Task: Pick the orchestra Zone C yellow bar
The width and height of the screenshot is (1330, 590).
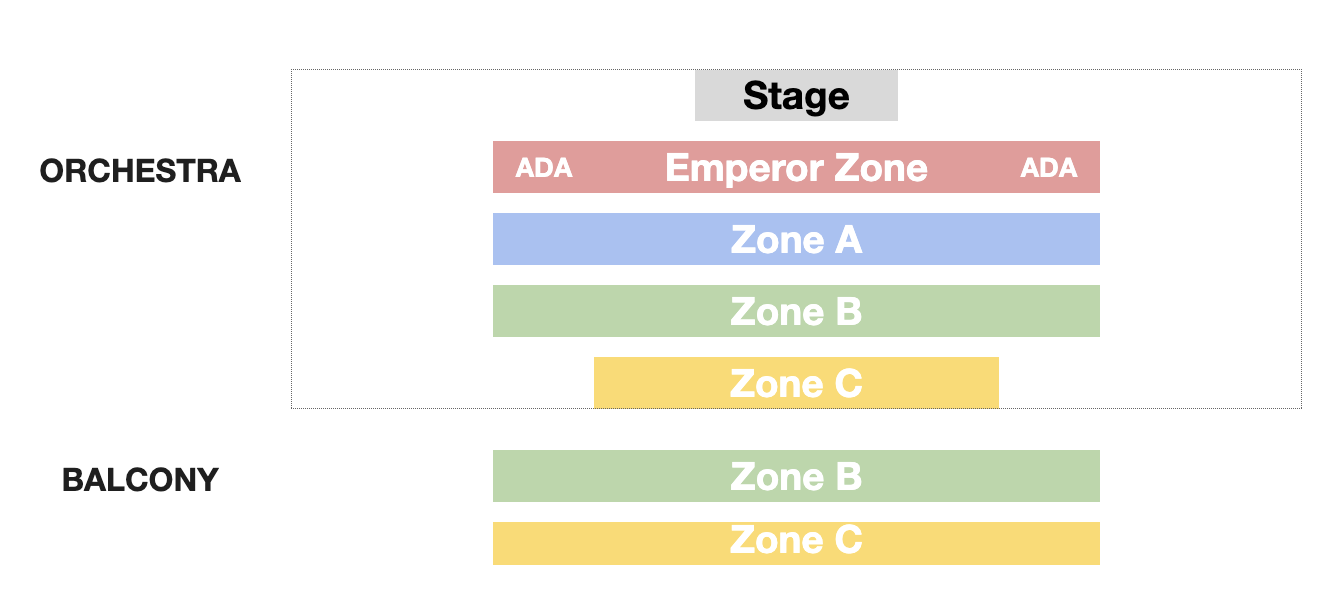Action: 796,383
